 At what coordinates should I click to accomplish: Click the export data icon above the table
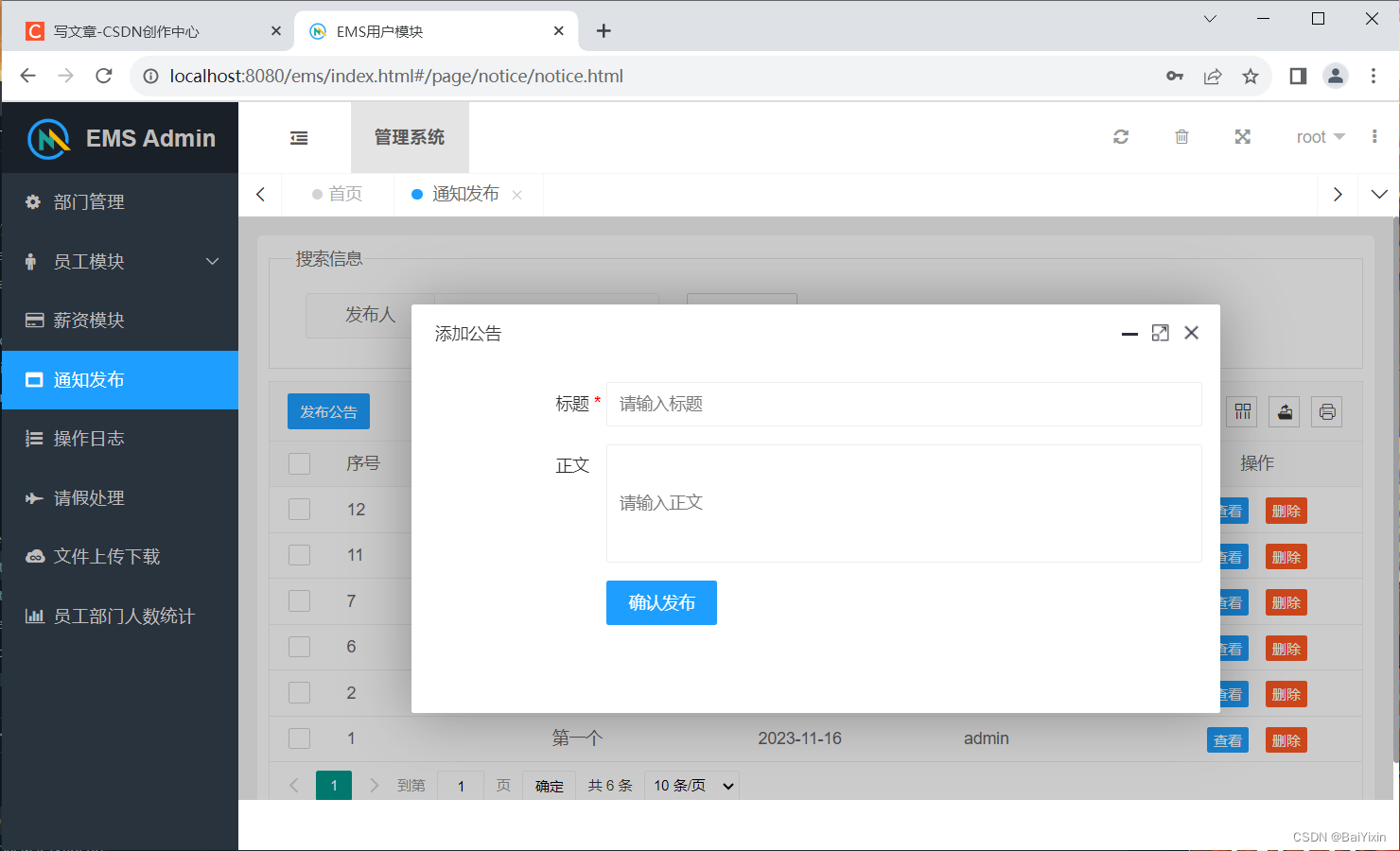[x=1284, y=411]
